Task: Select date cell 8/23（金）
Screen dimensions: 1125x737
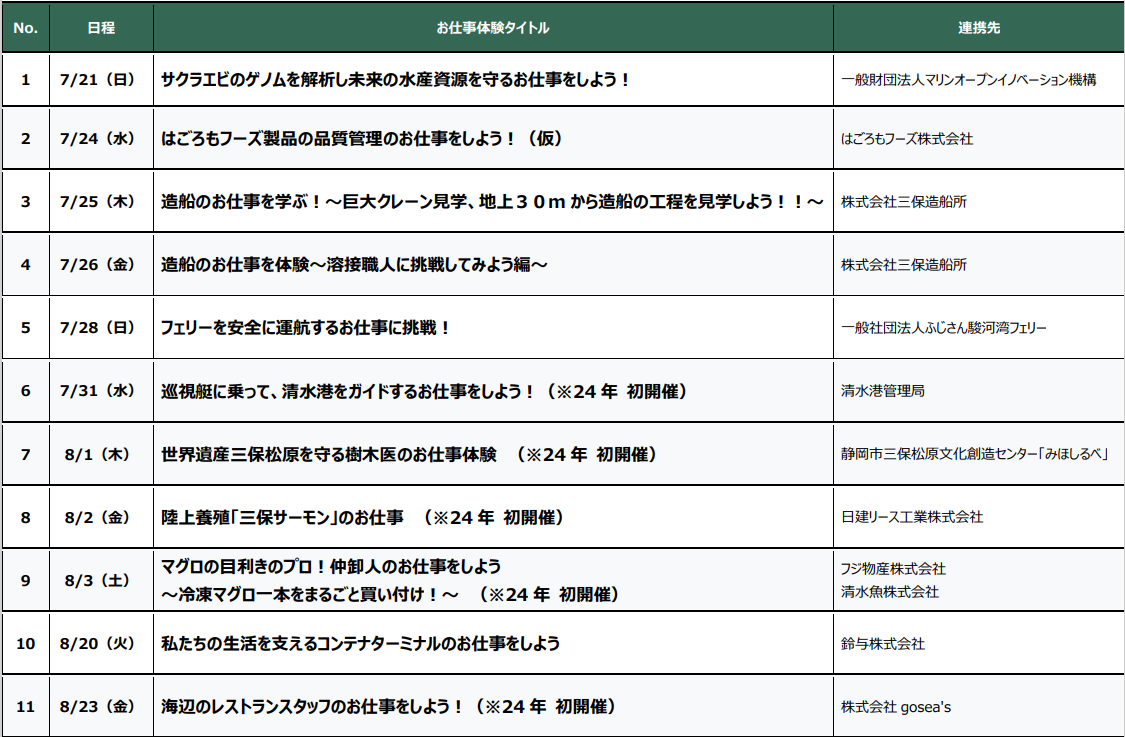Action: 101,707
